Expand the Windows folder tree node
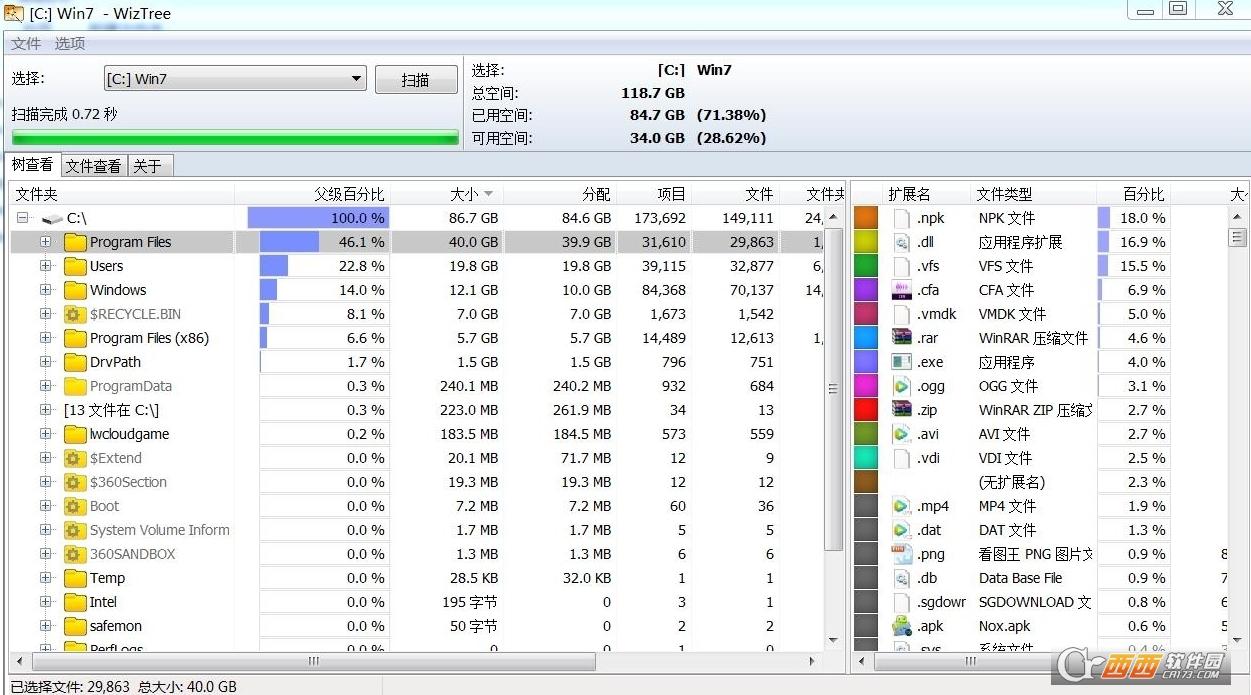Screen dimensions: 1251x695 46,290
